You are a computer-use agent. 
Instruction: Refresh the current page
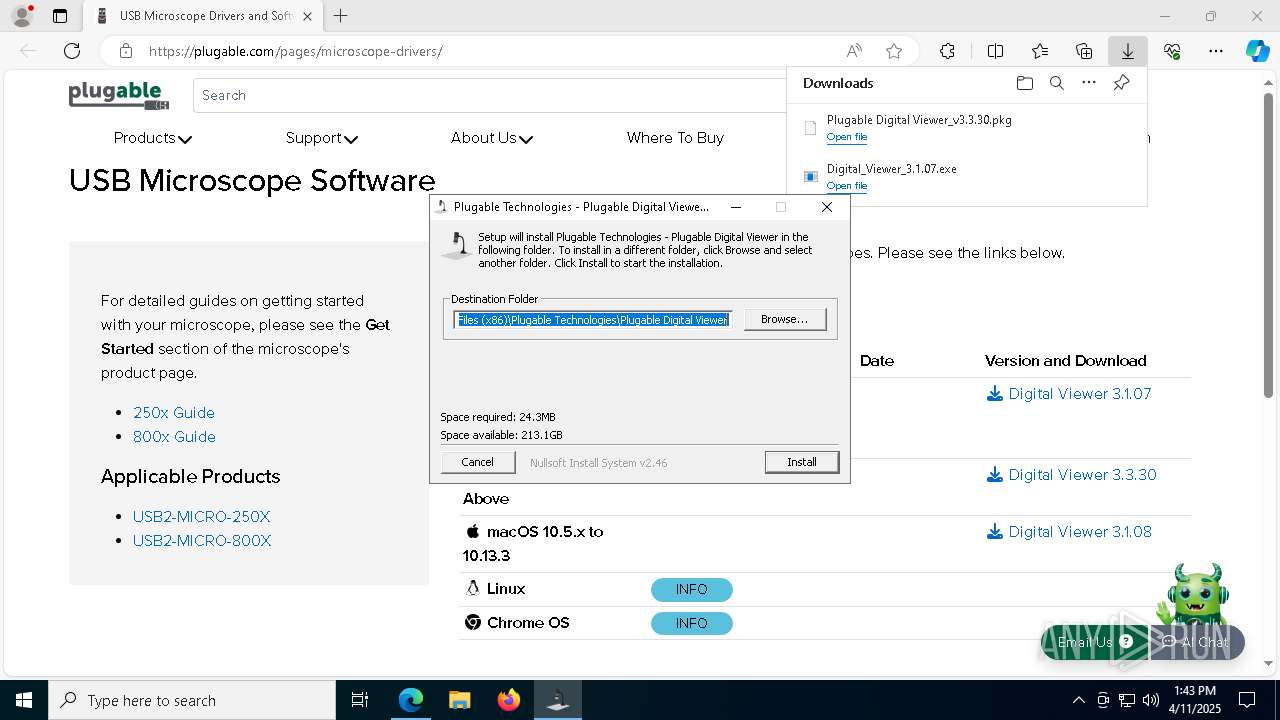(72, 51)
